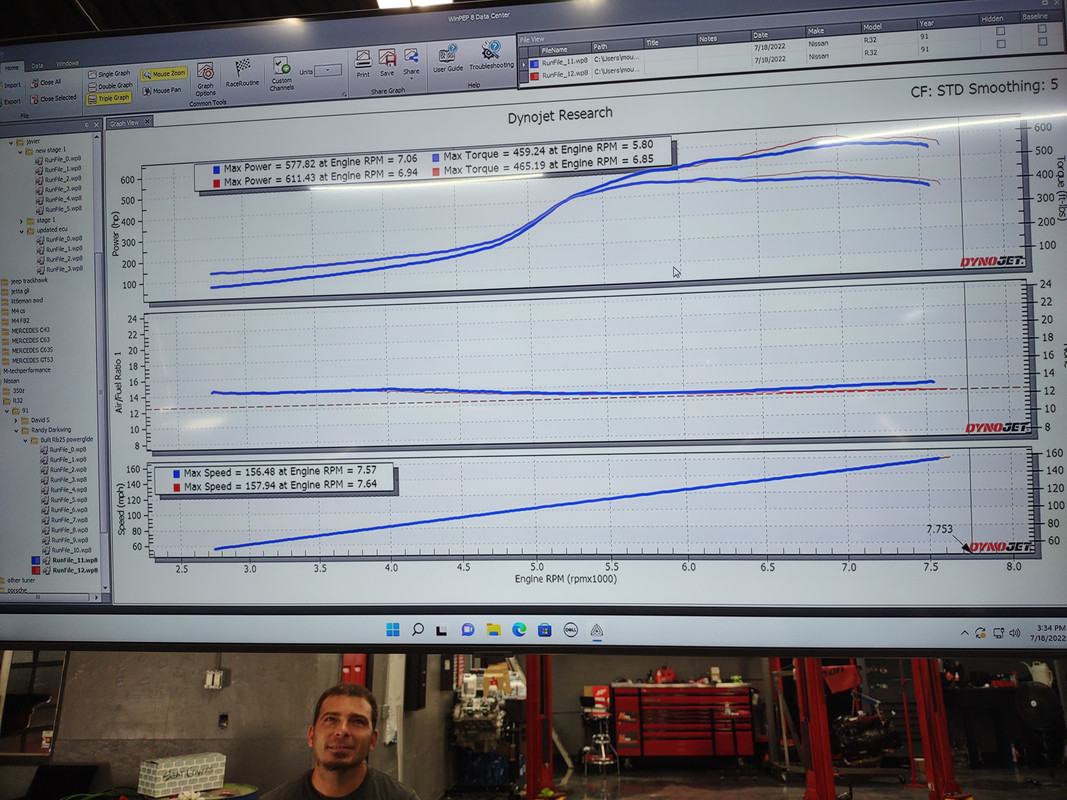1067x800 pixels.
Task: Open the Share graph dropdown icon
Action: coord(411,62)
